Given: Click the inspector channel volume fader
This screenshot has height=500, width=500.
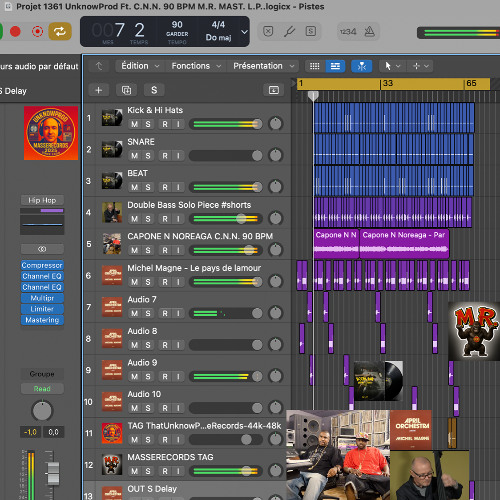Looking at the screenshot, I should [52, 473].
